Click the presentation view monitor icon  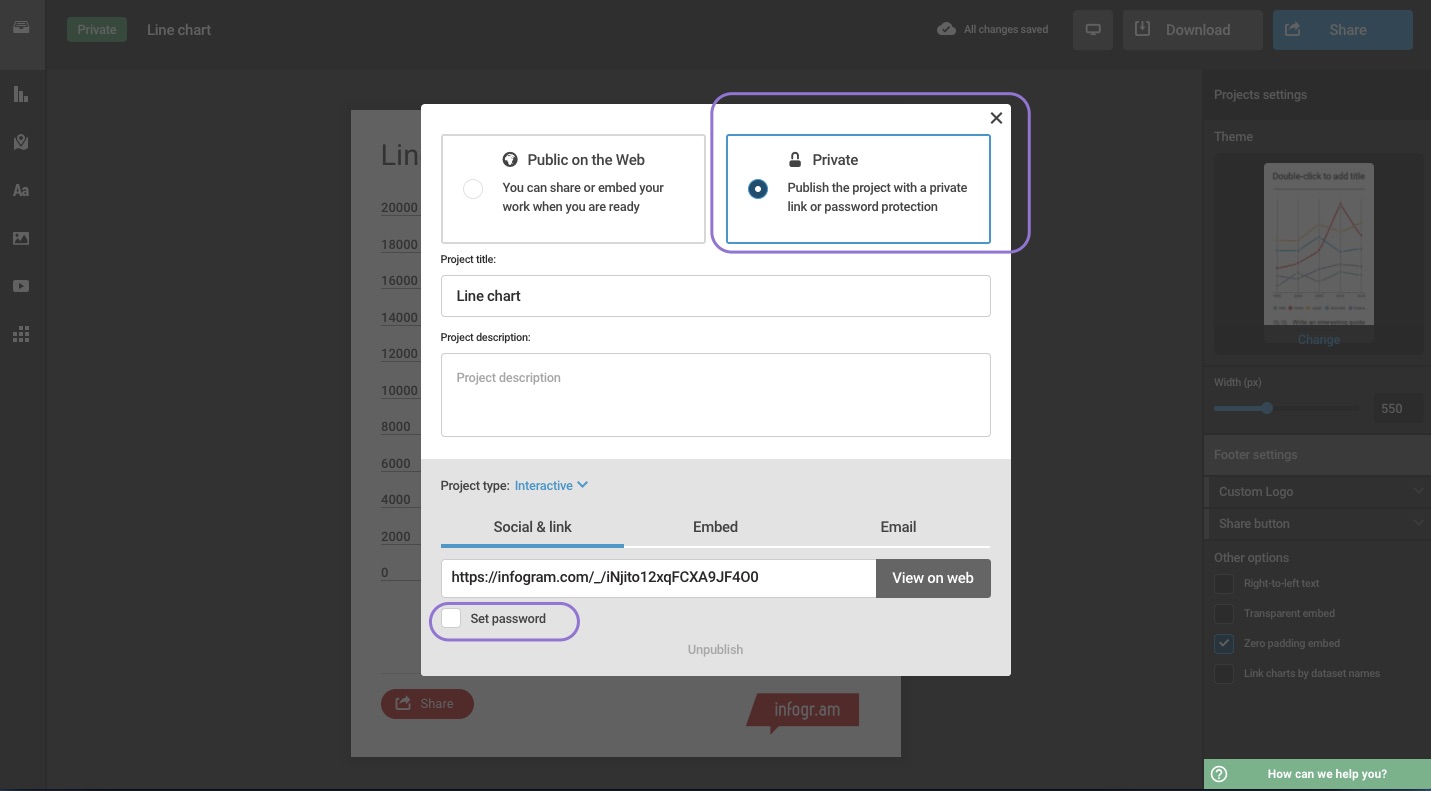(1093, 30)
